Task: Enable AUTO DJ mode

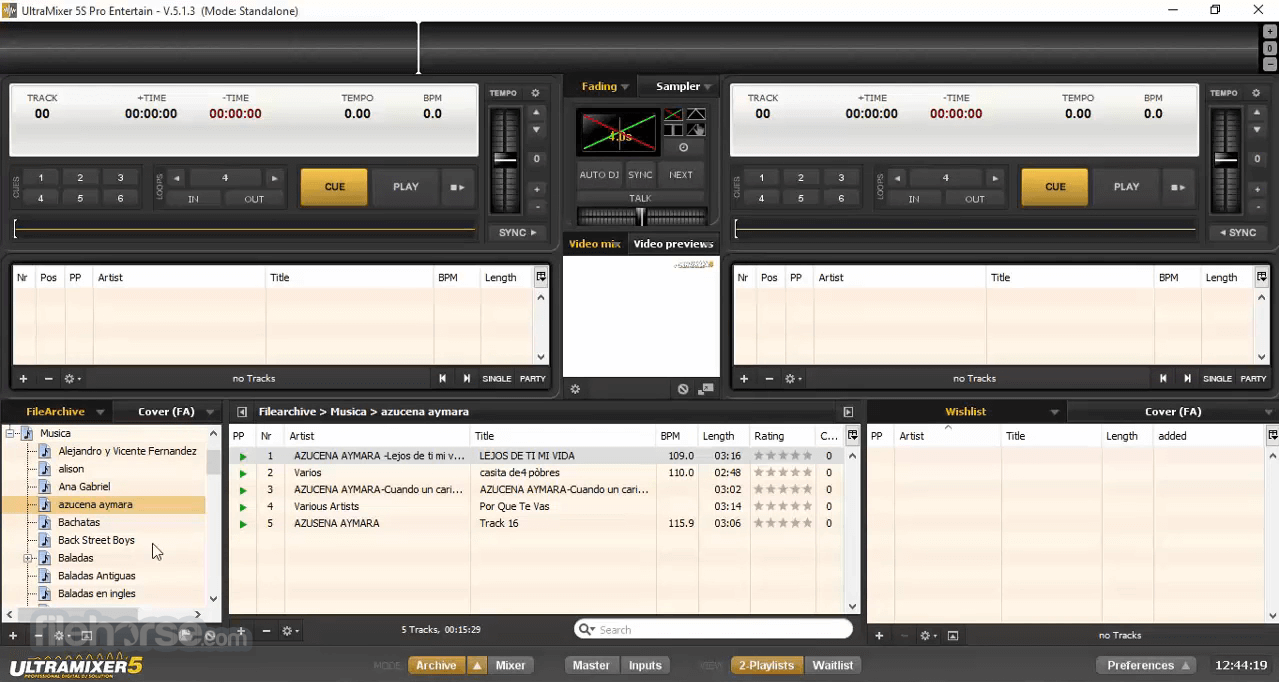Action: coord(600,175)
